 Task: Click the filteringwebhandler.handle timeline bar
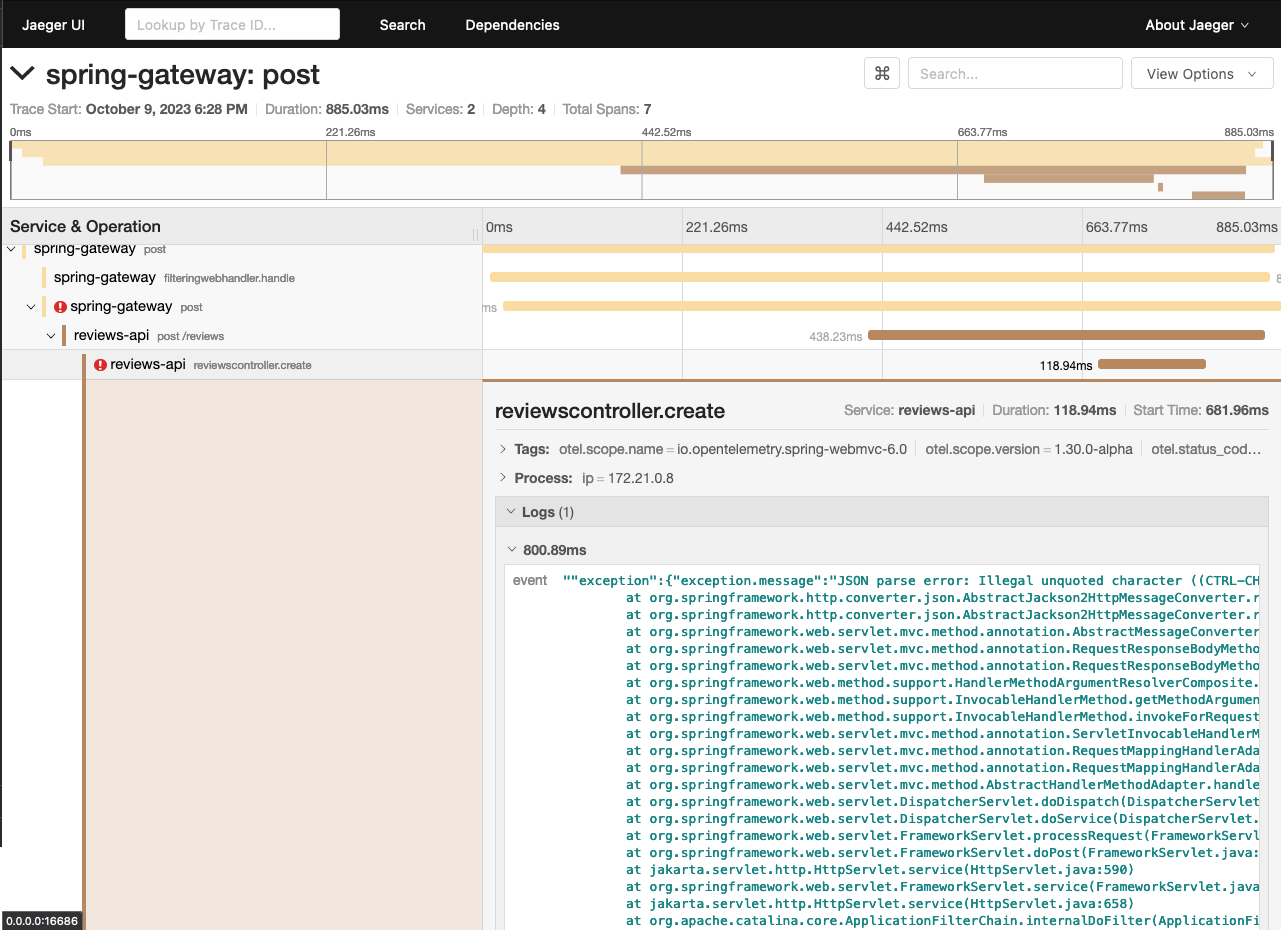[880, 278]
